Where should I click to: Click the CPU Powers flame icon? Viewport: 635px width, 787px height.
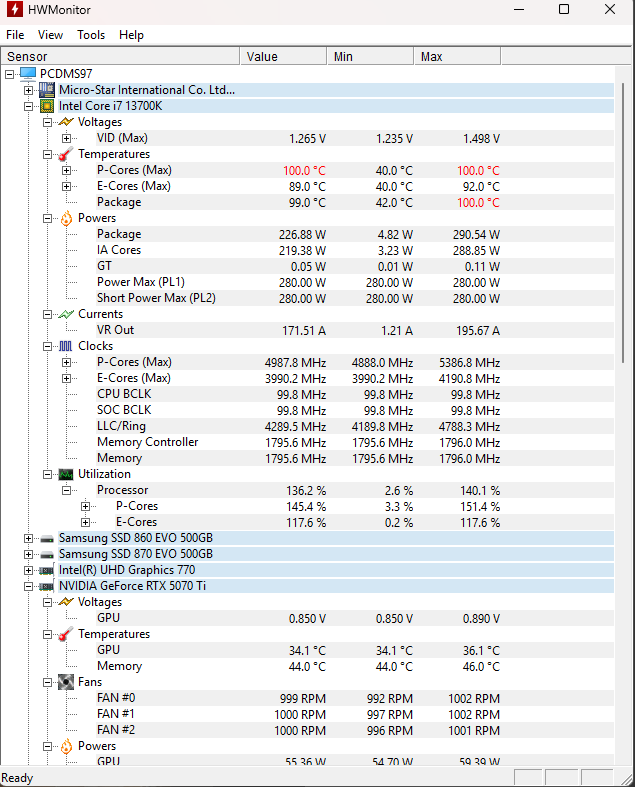tap(66, 218)
